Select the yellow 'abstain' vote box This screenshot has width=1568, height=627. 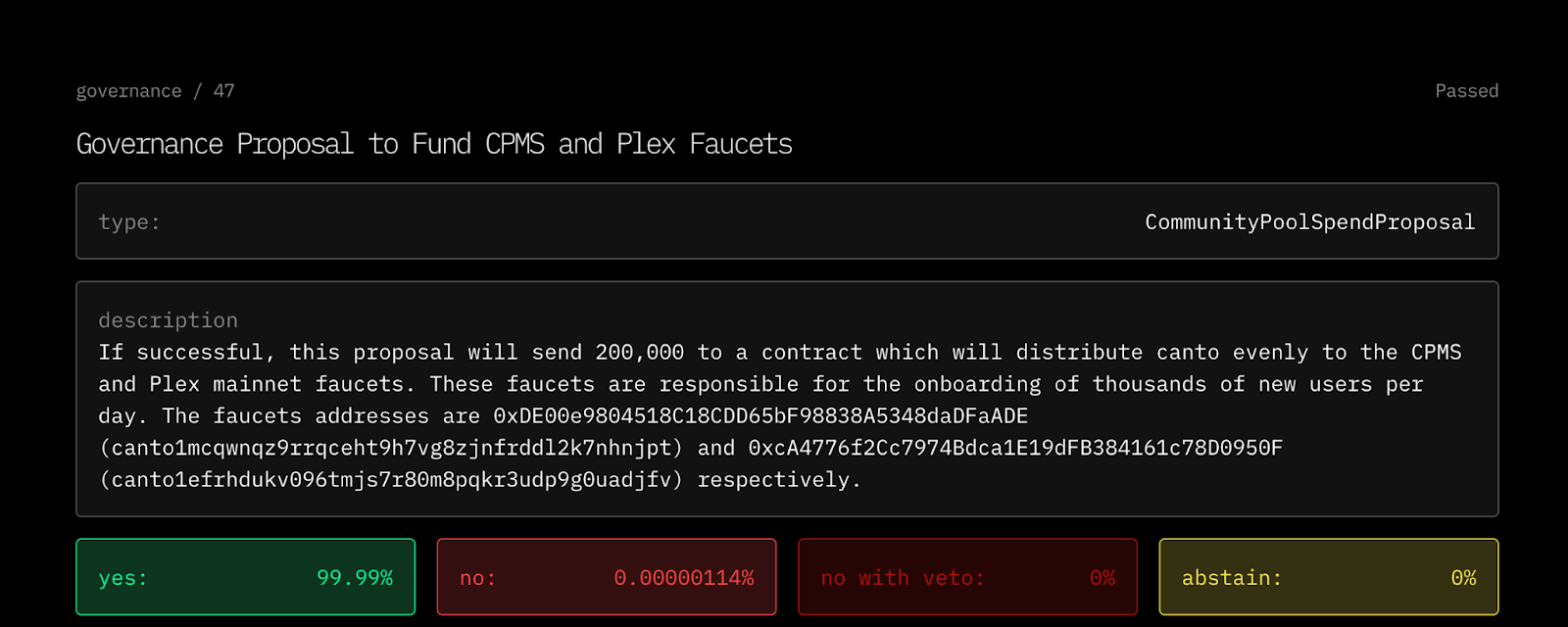point(1329,577)
